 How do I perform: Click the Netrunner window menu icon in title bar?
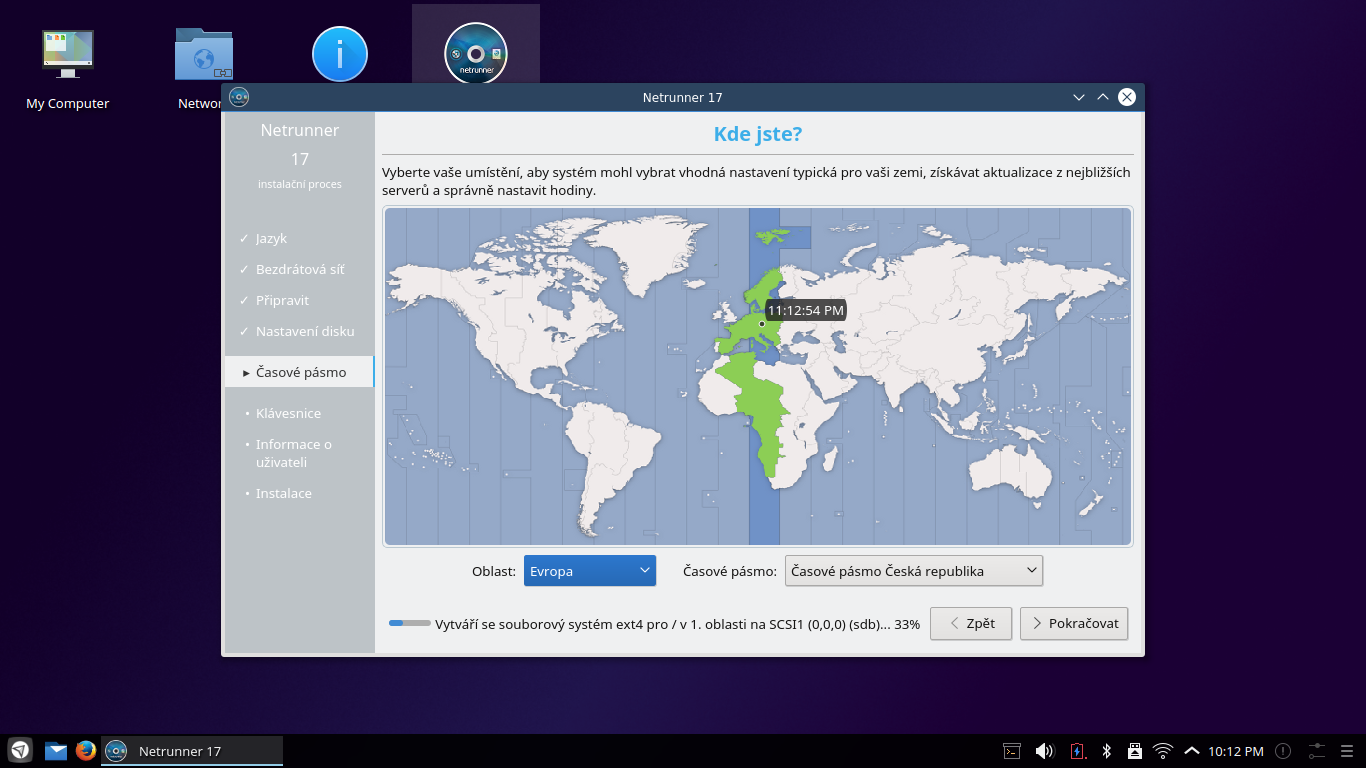pyautogui.click(x=239, y=97)
